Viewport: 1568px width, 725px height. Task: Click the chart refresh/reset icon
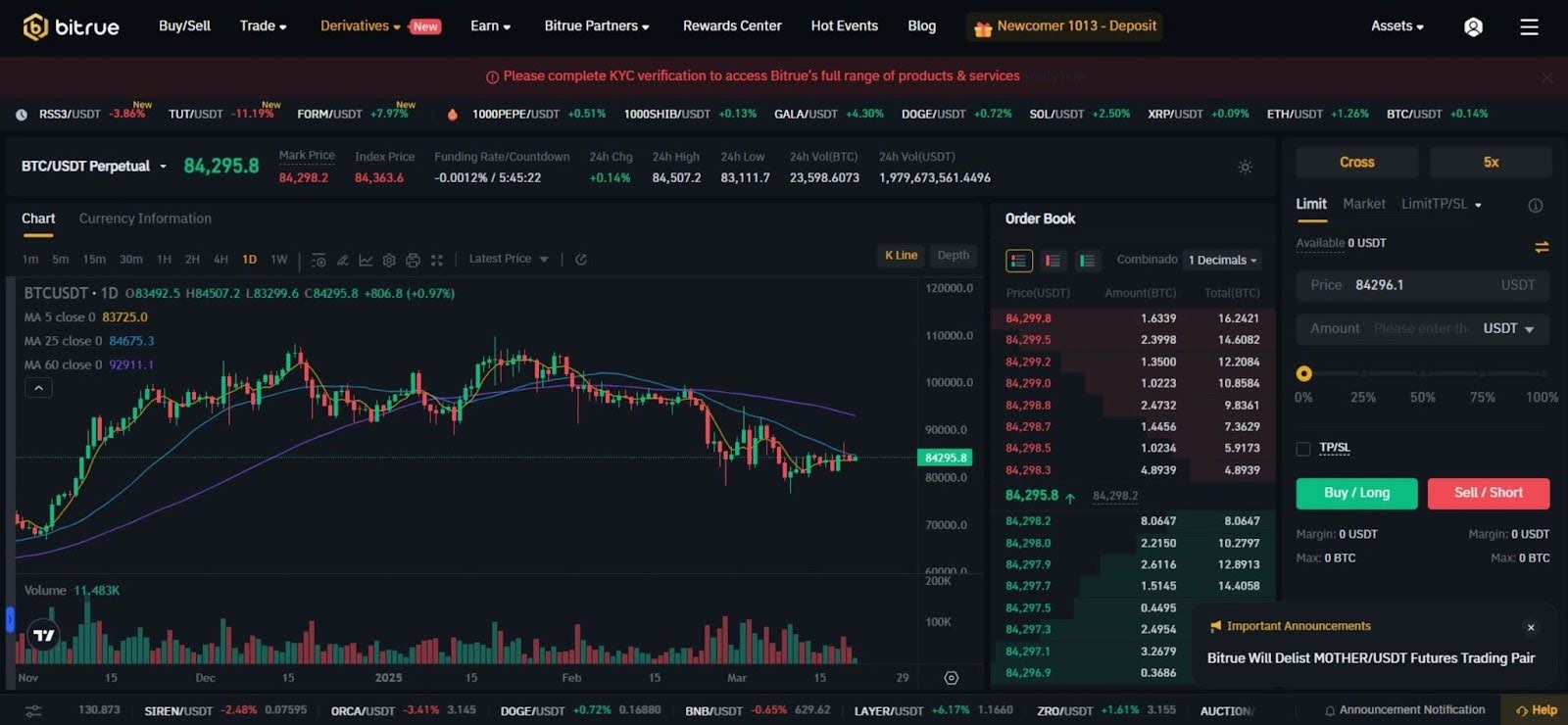click(x=581, y=260)
